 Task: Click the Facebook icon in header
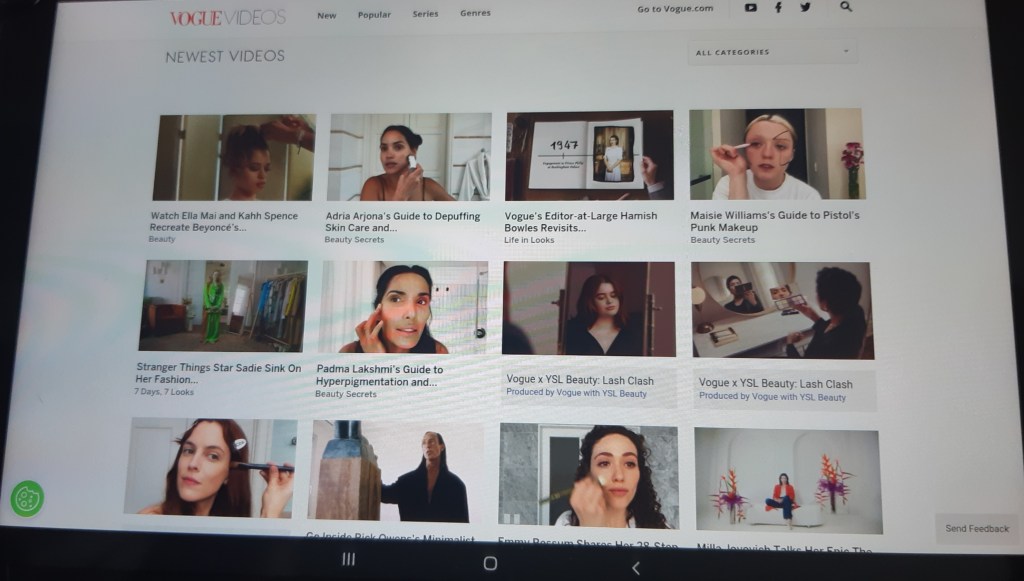[x=778, y=8]
